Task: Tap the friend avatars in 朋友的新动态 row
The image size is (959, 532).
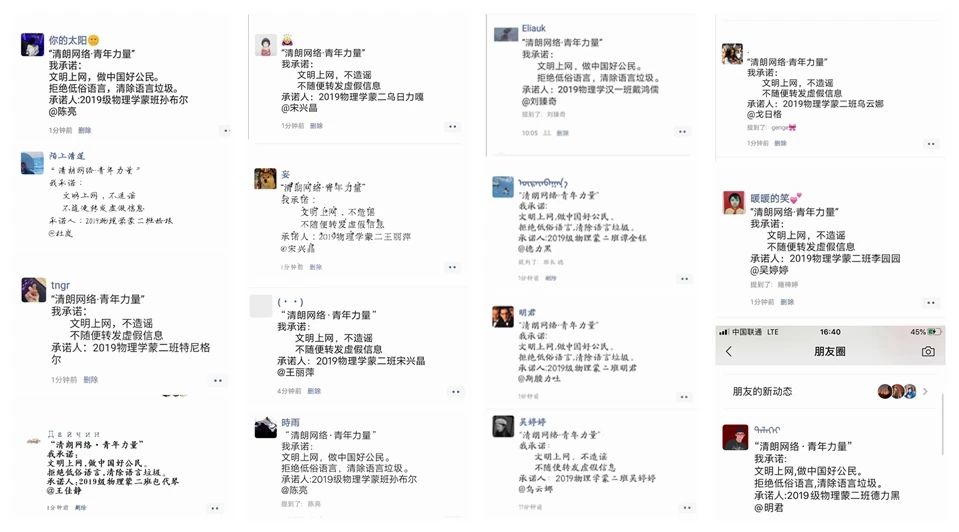Action: pyautogui.click(x=897, y=391)
